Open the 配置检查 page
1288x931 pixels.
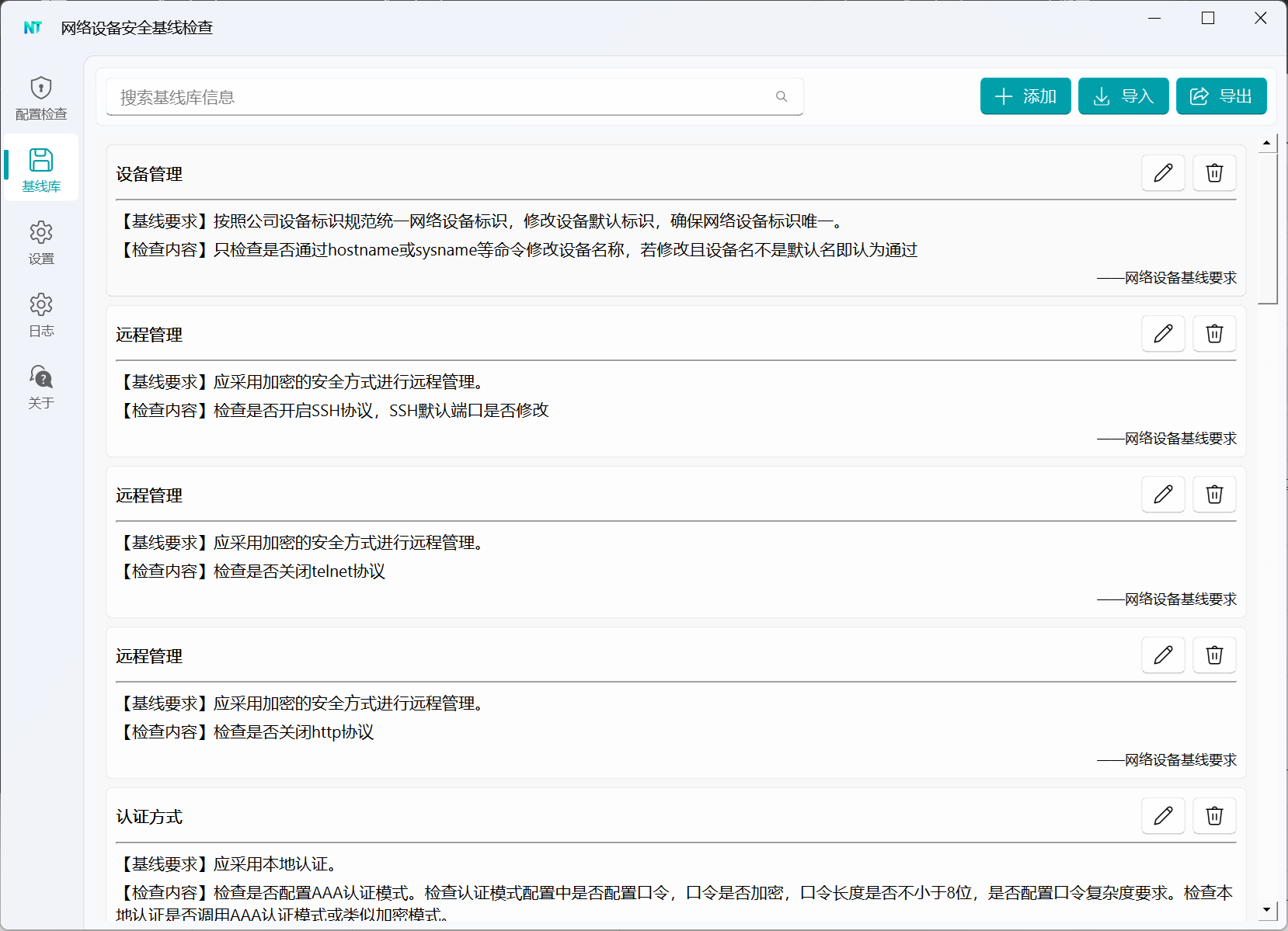41,98
